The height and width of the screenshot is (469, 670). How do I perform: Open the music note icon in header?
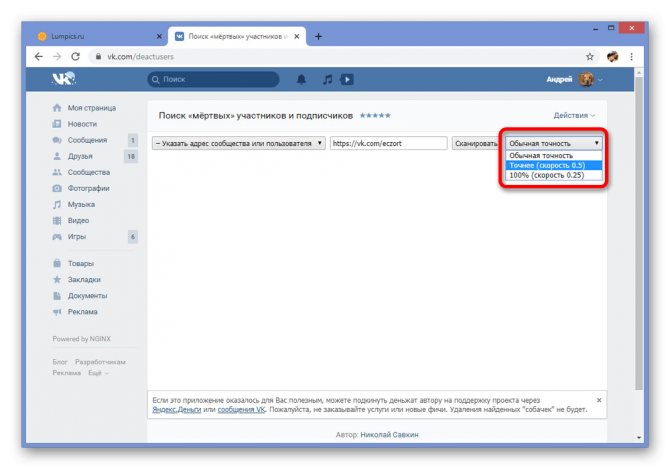coord(327,79)
